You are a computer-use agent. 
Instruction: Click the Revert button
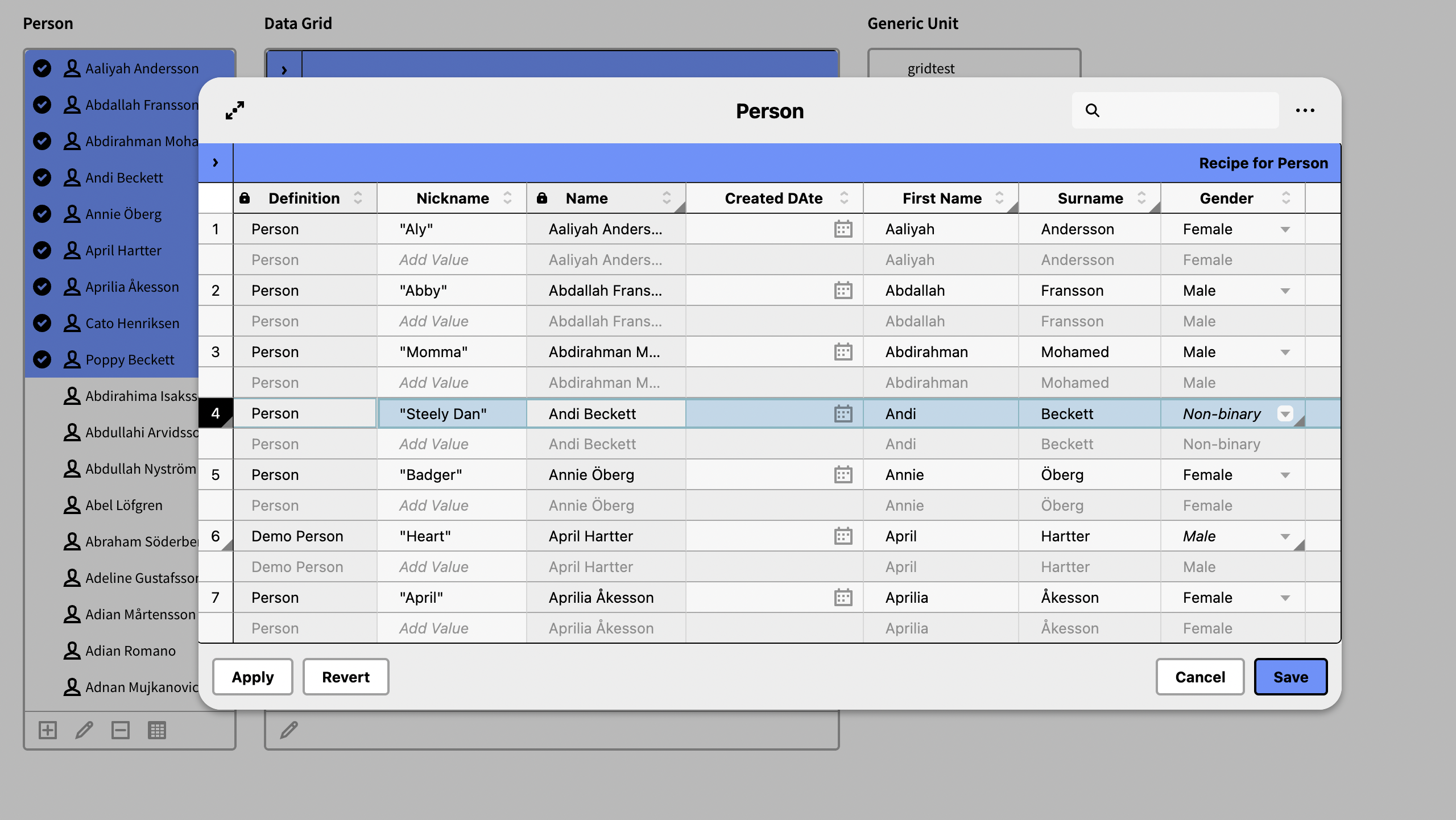[x=345, y=677]
